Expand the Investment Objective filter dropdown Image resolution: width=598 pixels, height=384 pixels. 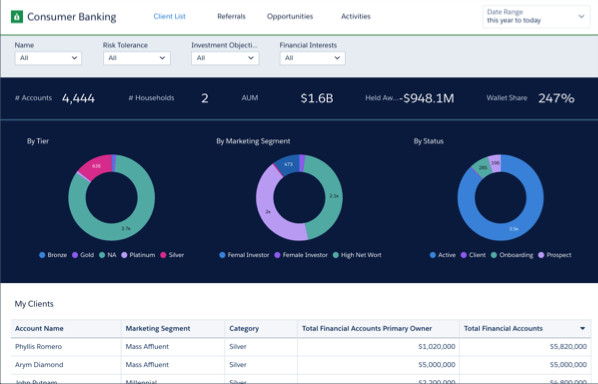225,58
